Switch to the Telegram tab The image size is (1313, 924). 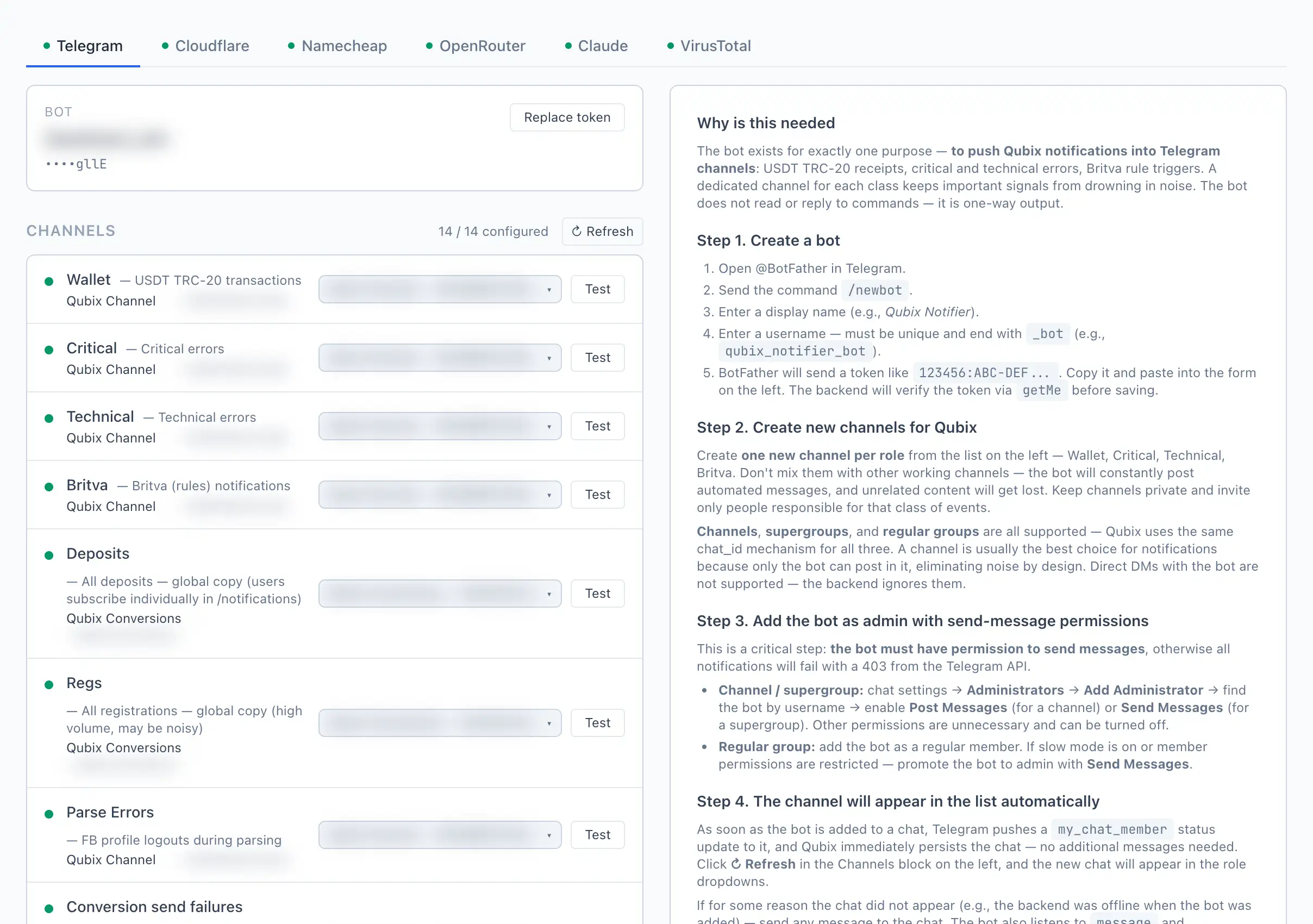(x=83, y=46)
